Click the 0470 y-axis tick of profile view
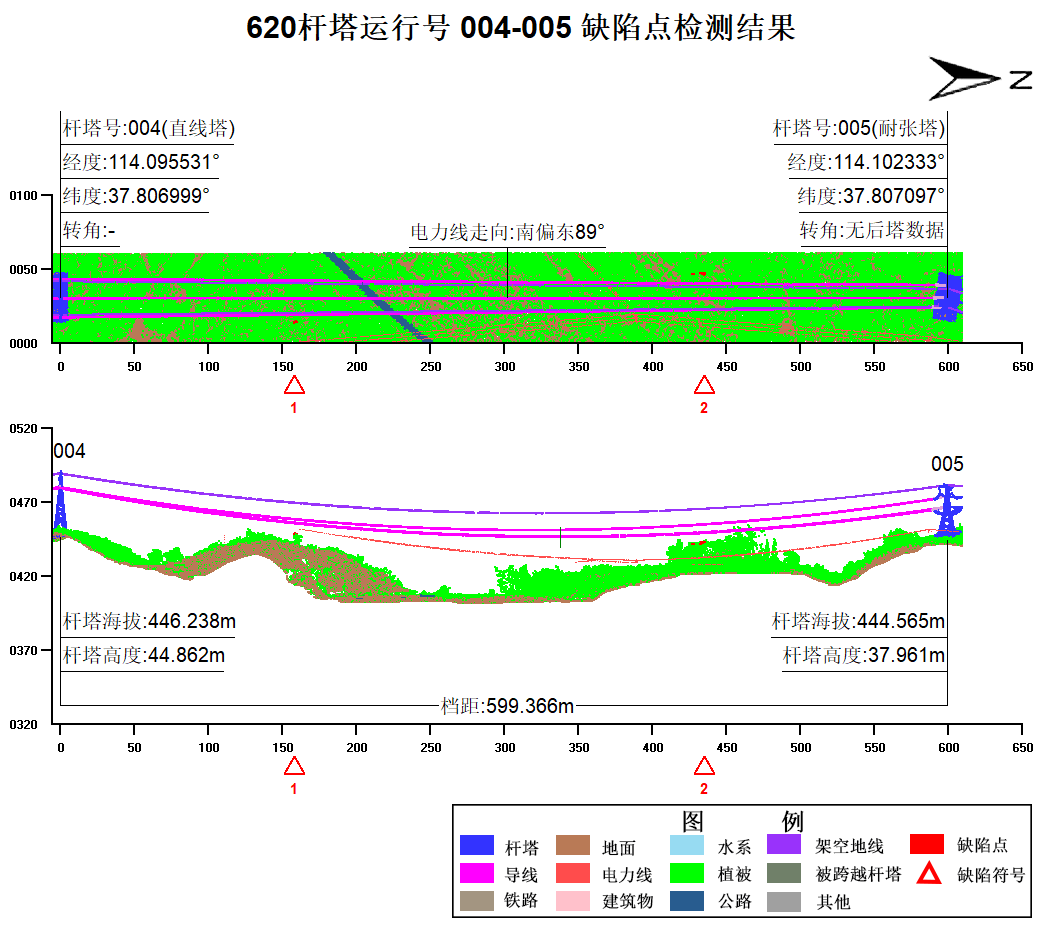Screen dimensions: 1043x928 pyautogui.click(x=23, y=502)
